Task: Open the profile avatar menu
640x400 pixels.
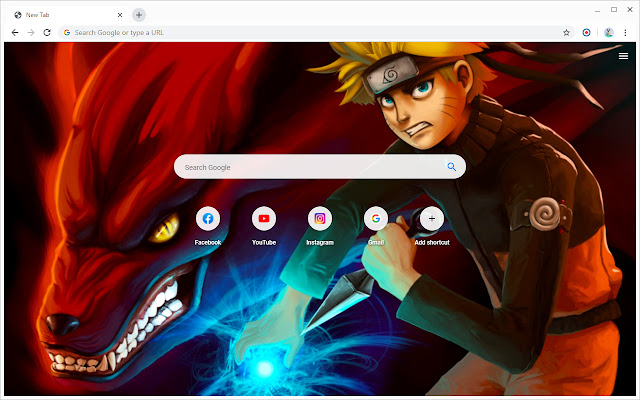Action: point(609,33)
